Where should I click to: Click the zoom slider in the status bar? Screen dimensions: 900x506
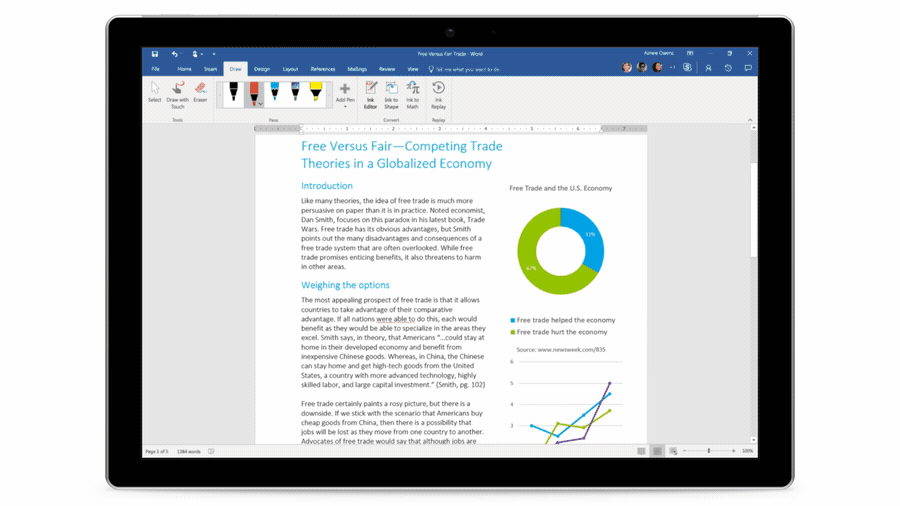[709, 452]
